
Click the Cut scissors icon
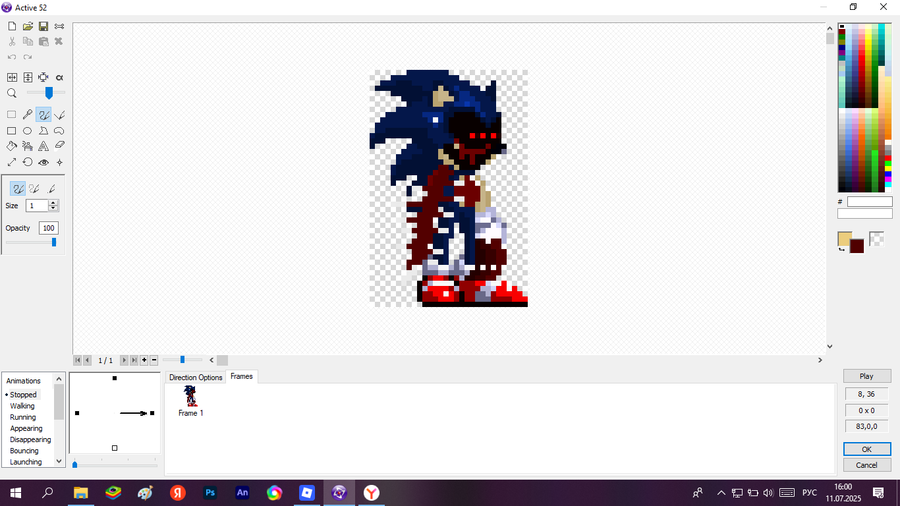[x=11, y=41]
